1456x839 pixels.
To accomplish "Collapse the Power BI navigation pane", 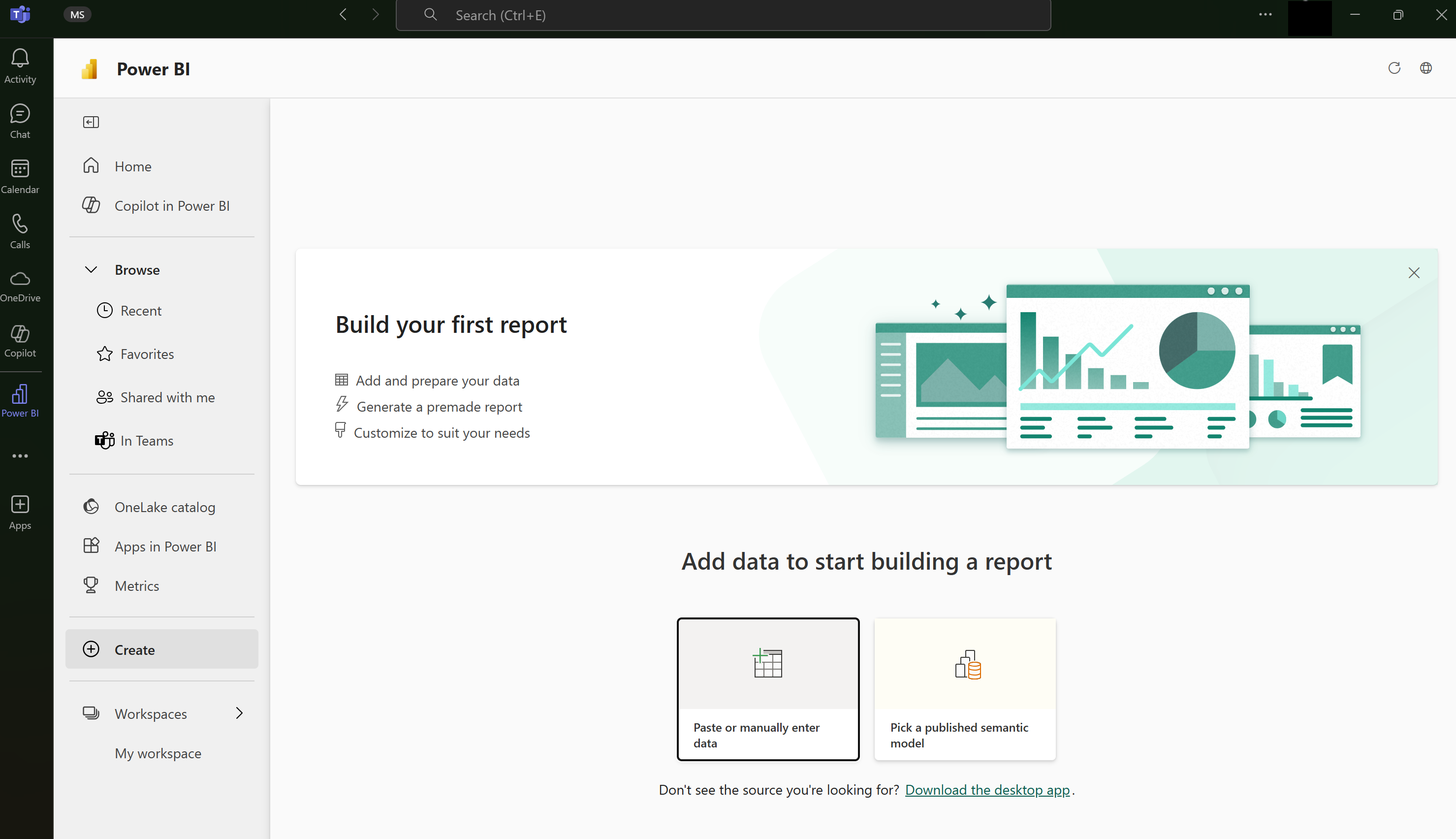I will pyautogui.click(x=91, y=122).
